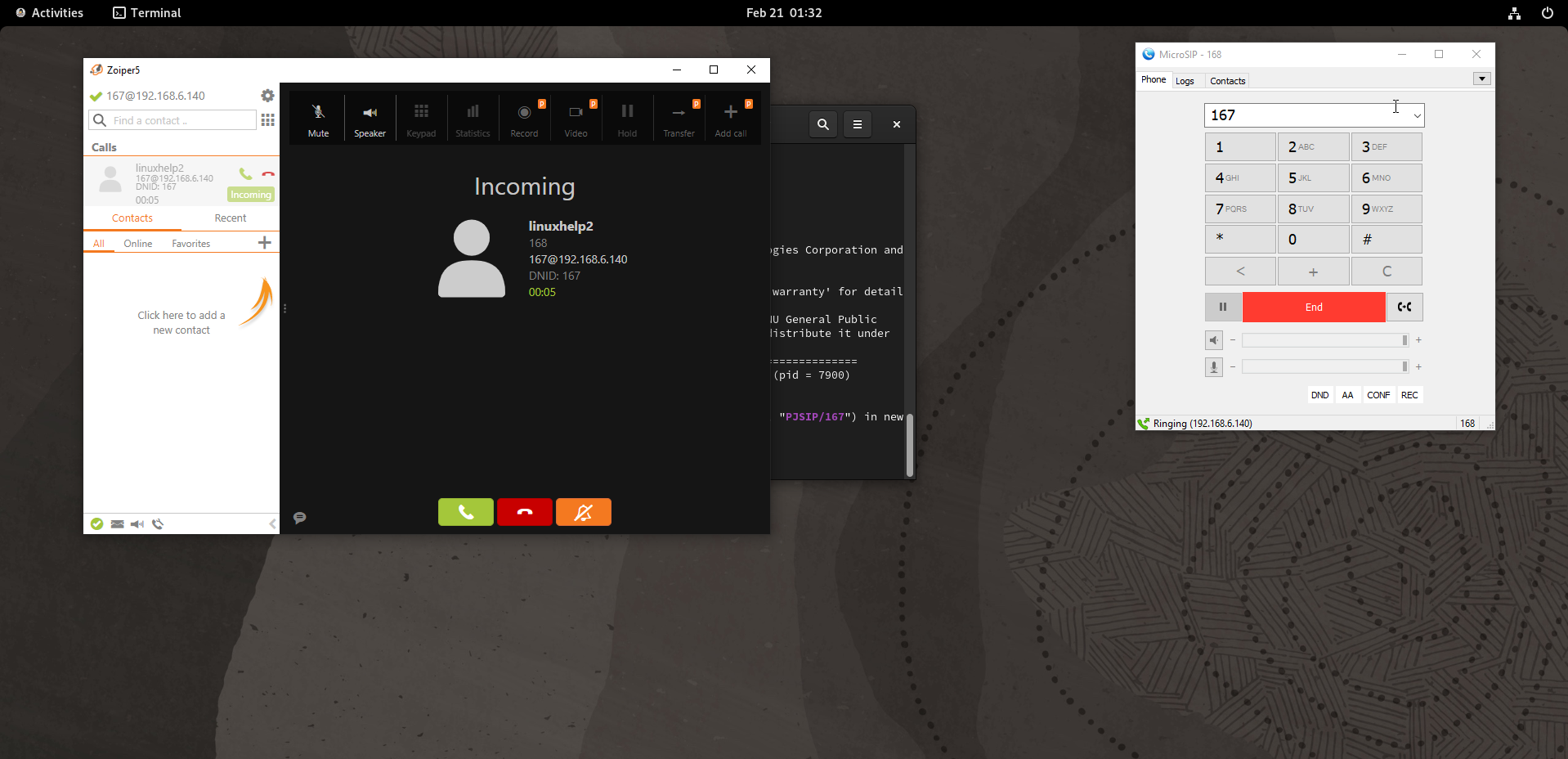Open Zoiper voicemail envelope icon
The width and height of the screenshot is (1568, 759).
pos(118,524)
